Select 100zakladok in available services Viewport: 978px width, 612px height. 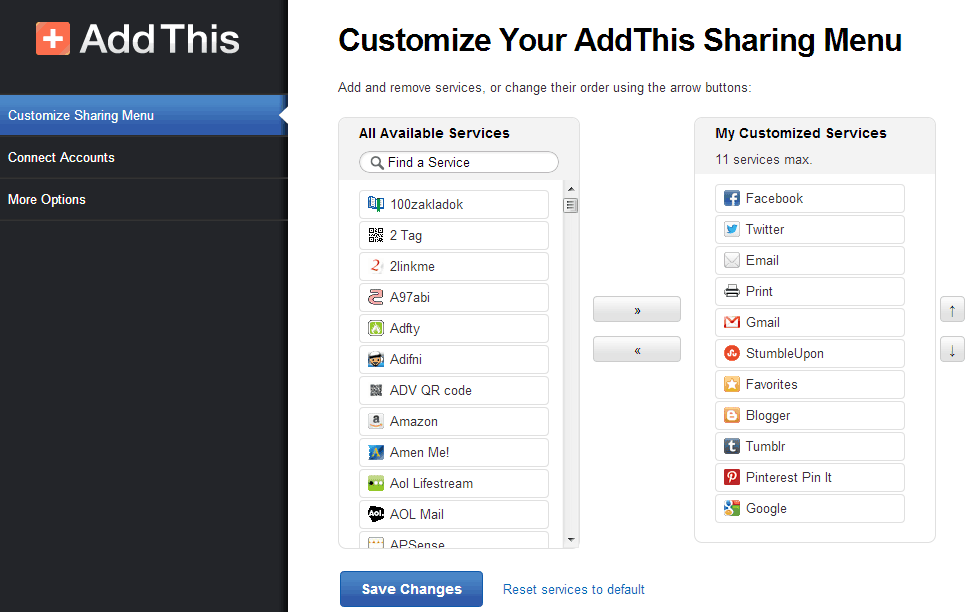point(454,204)
